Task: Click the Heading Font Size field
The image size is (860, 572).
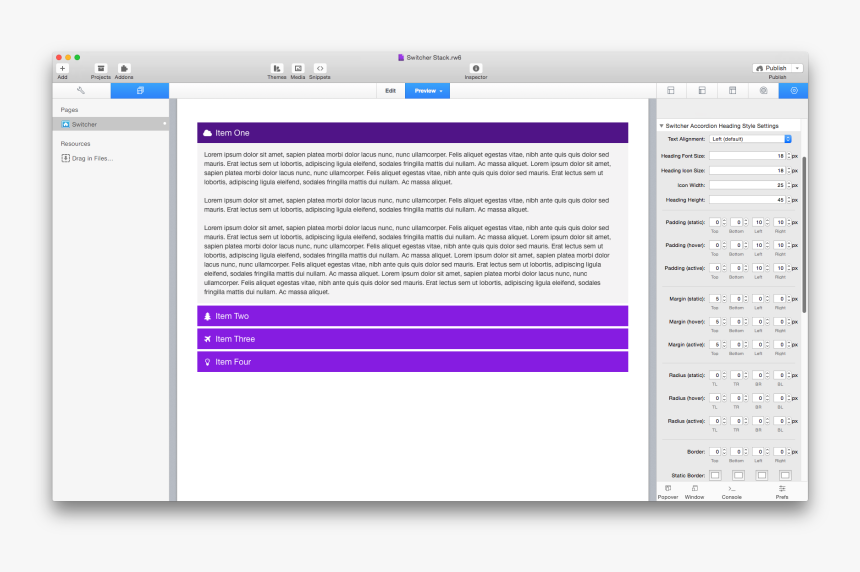Action: click(x=748, y=156)
